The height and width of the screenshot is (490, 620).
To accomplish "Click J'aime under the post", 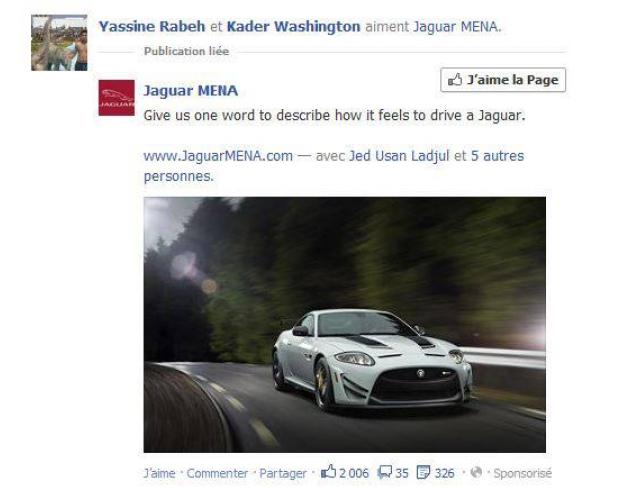I will click(159, 473).
